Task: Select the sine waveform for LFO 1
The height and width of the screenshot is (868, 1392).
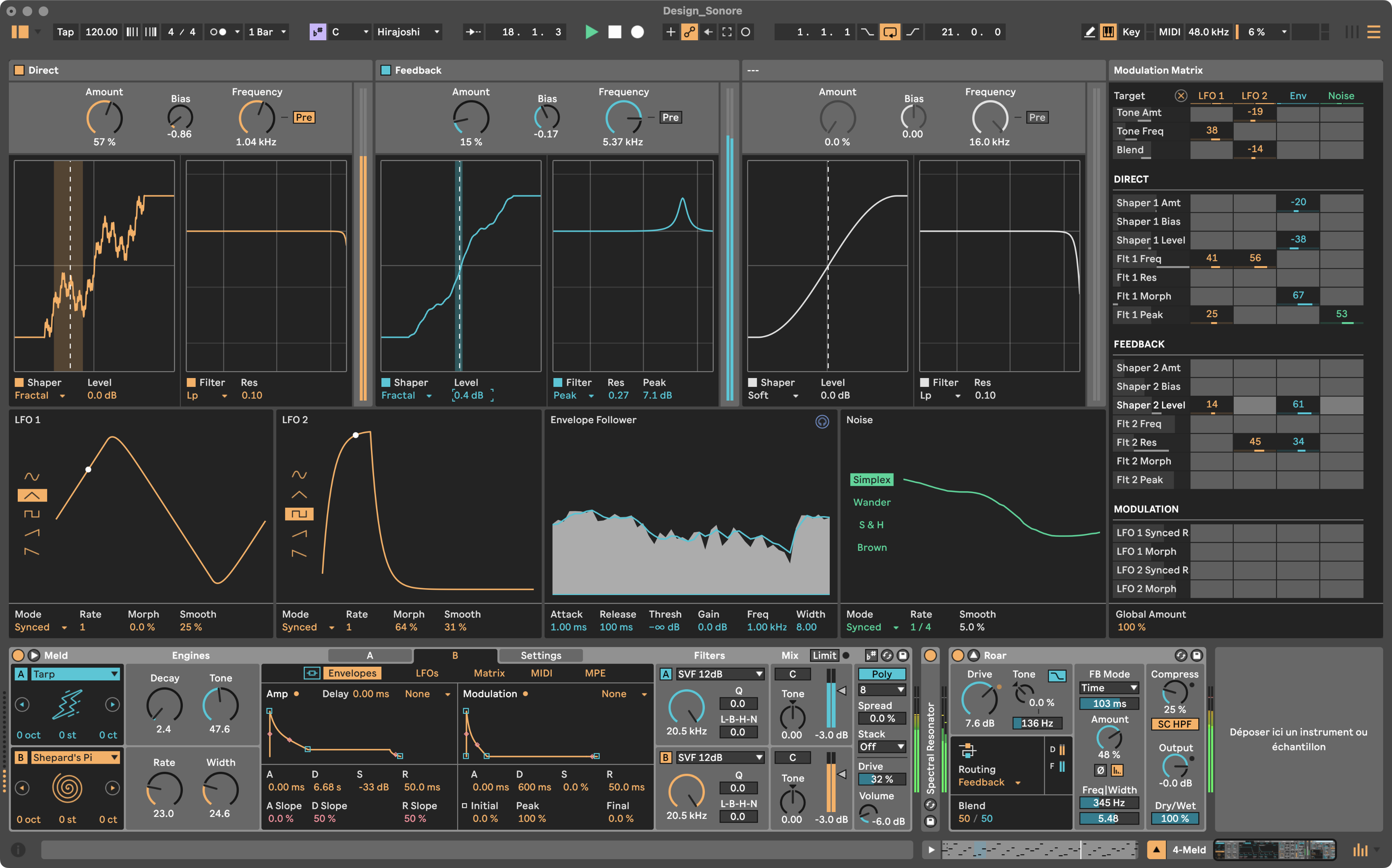Action: (31, 477)
